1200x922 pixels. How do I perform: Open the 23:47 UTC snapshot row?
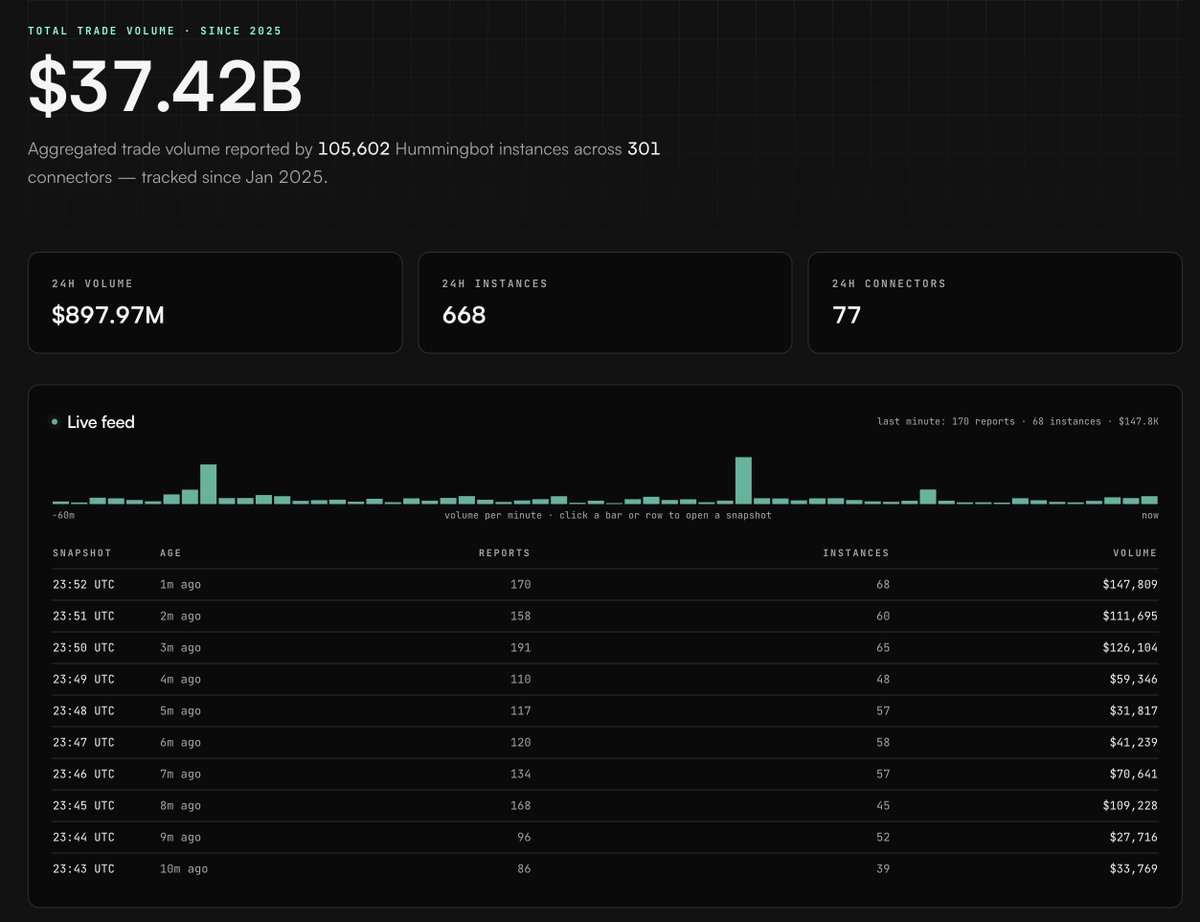pyautogui.click(x=605, y=743)
